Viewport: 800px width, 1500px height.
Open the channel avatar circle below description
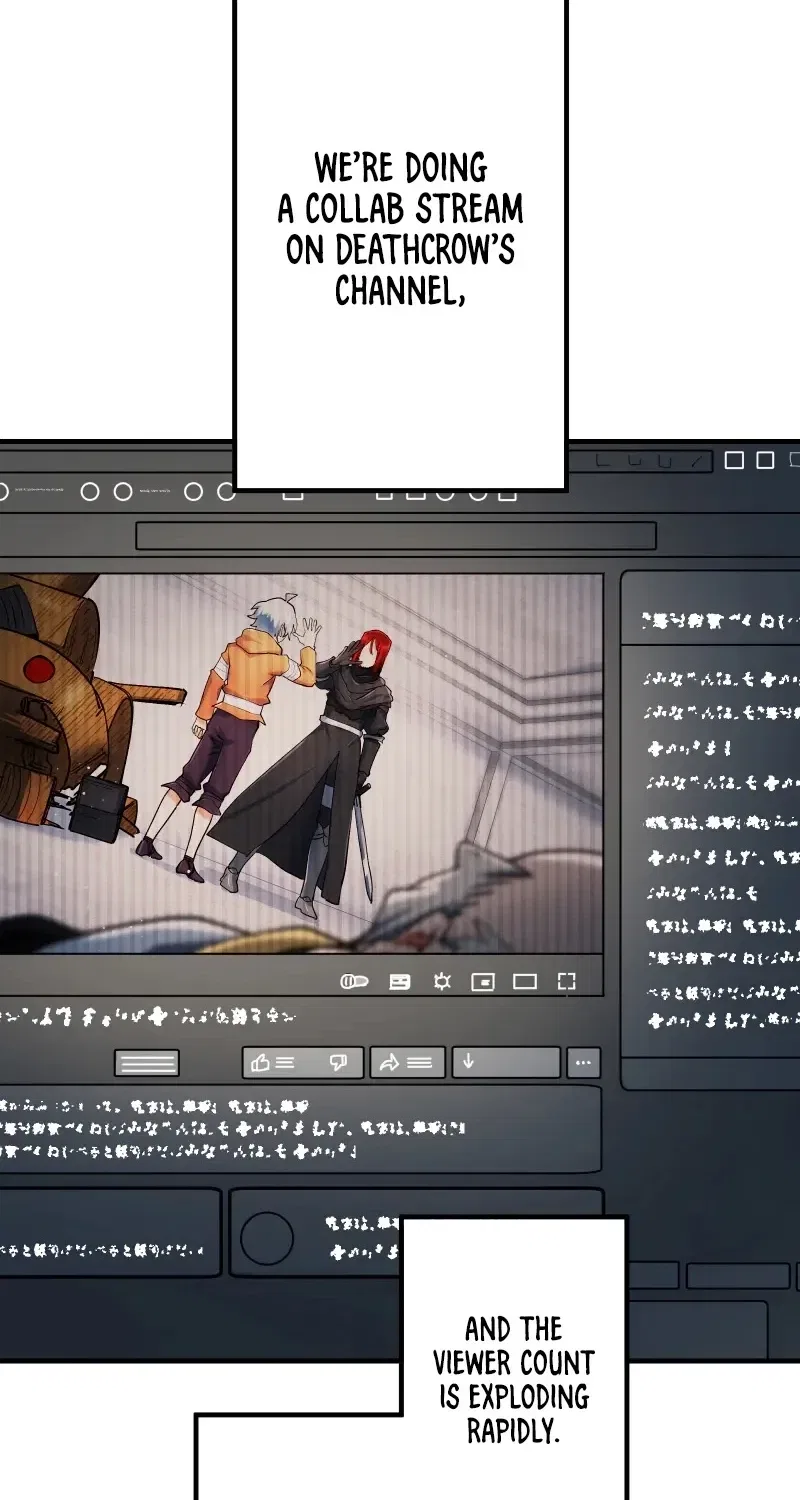(x=267, y=1238)
